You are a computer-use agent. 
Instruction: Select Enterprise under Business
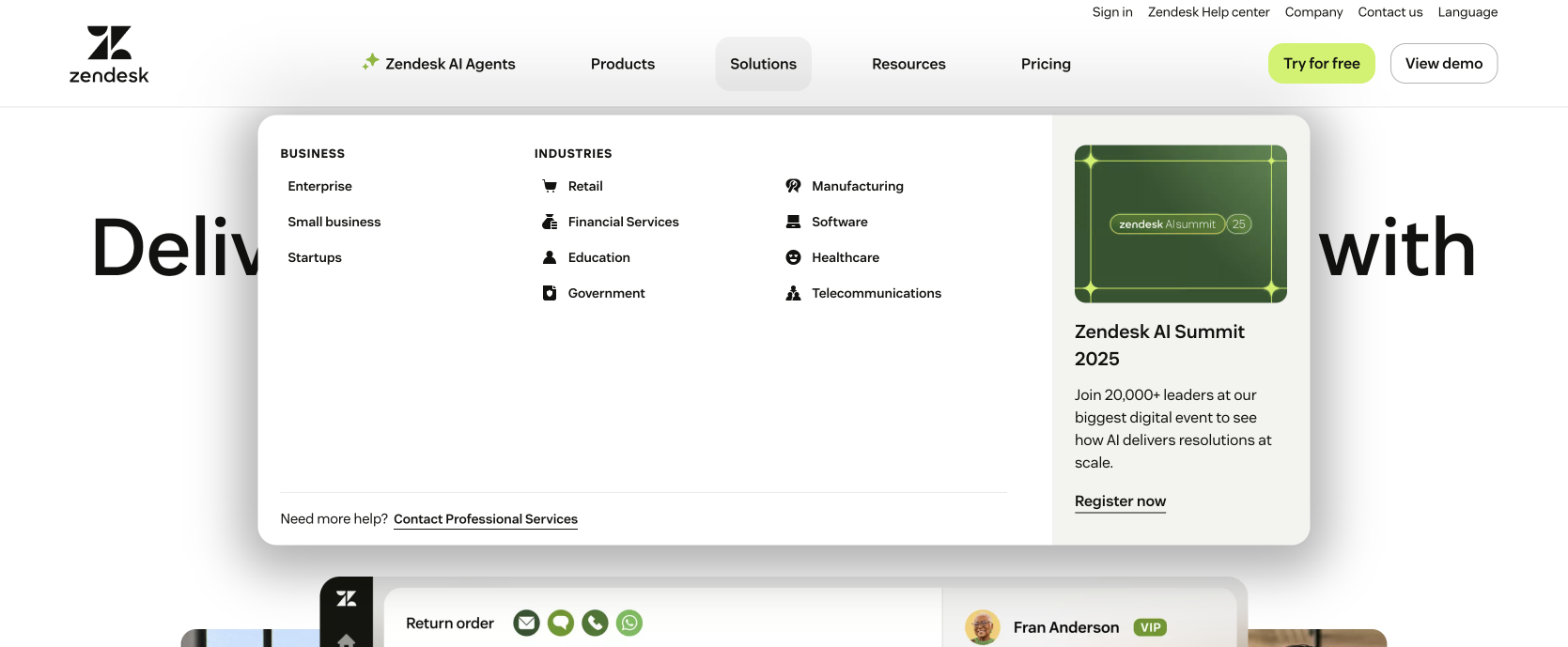tap(320, 186)
